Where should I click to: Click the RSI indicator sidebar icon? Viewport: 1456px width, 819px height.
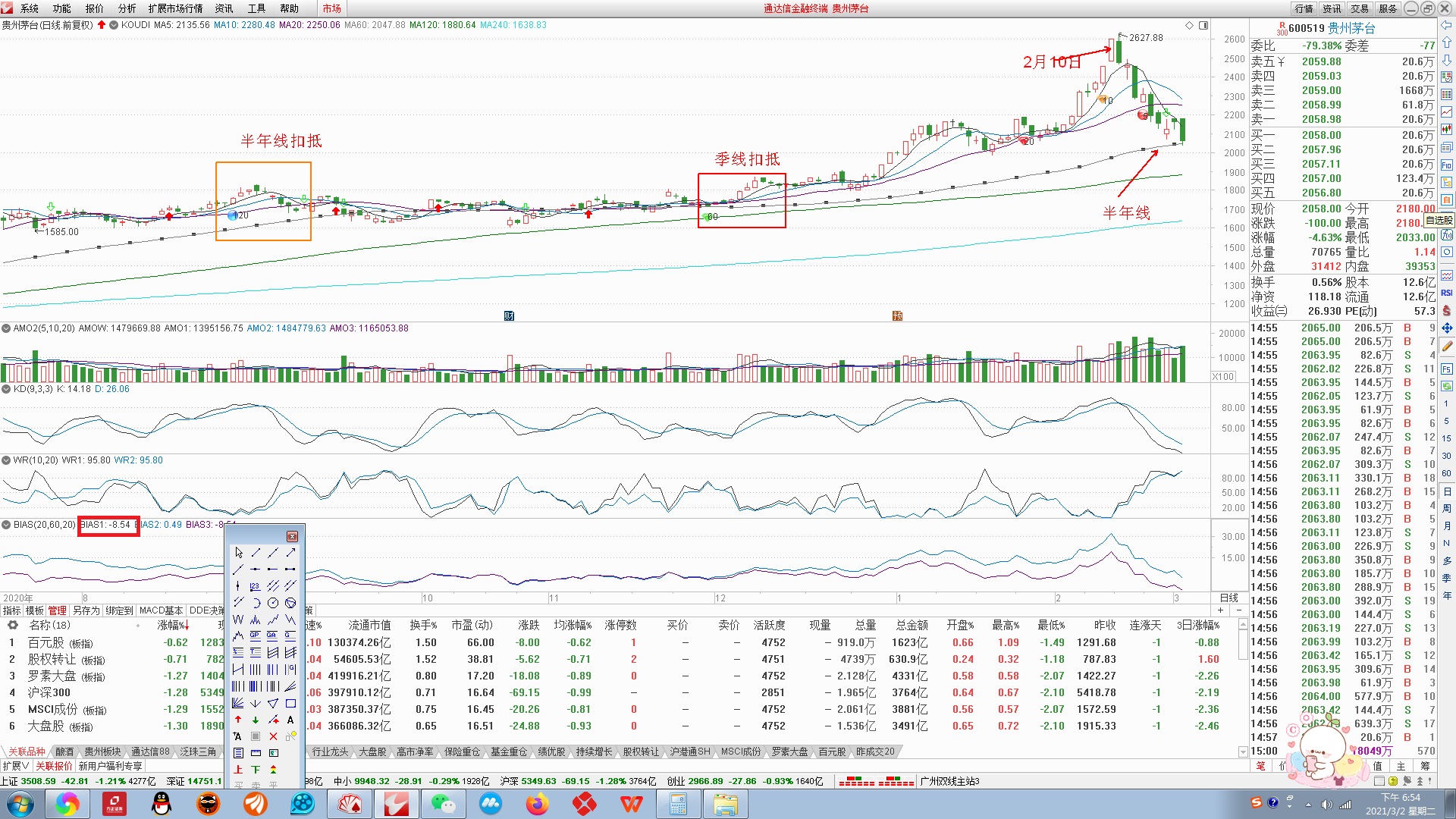(x=1447, y=293)
